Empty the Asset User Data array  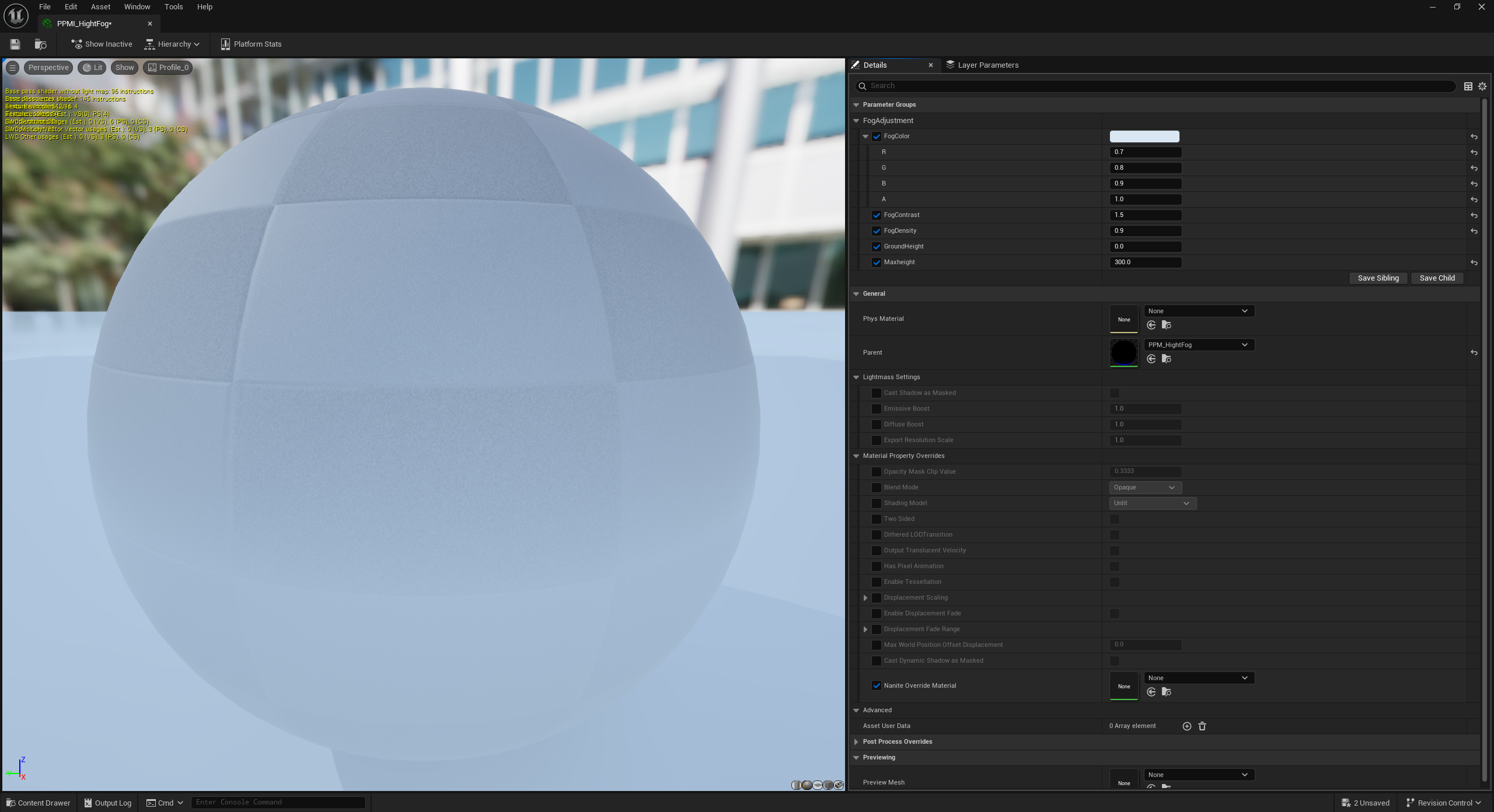tap(1202, 726)
